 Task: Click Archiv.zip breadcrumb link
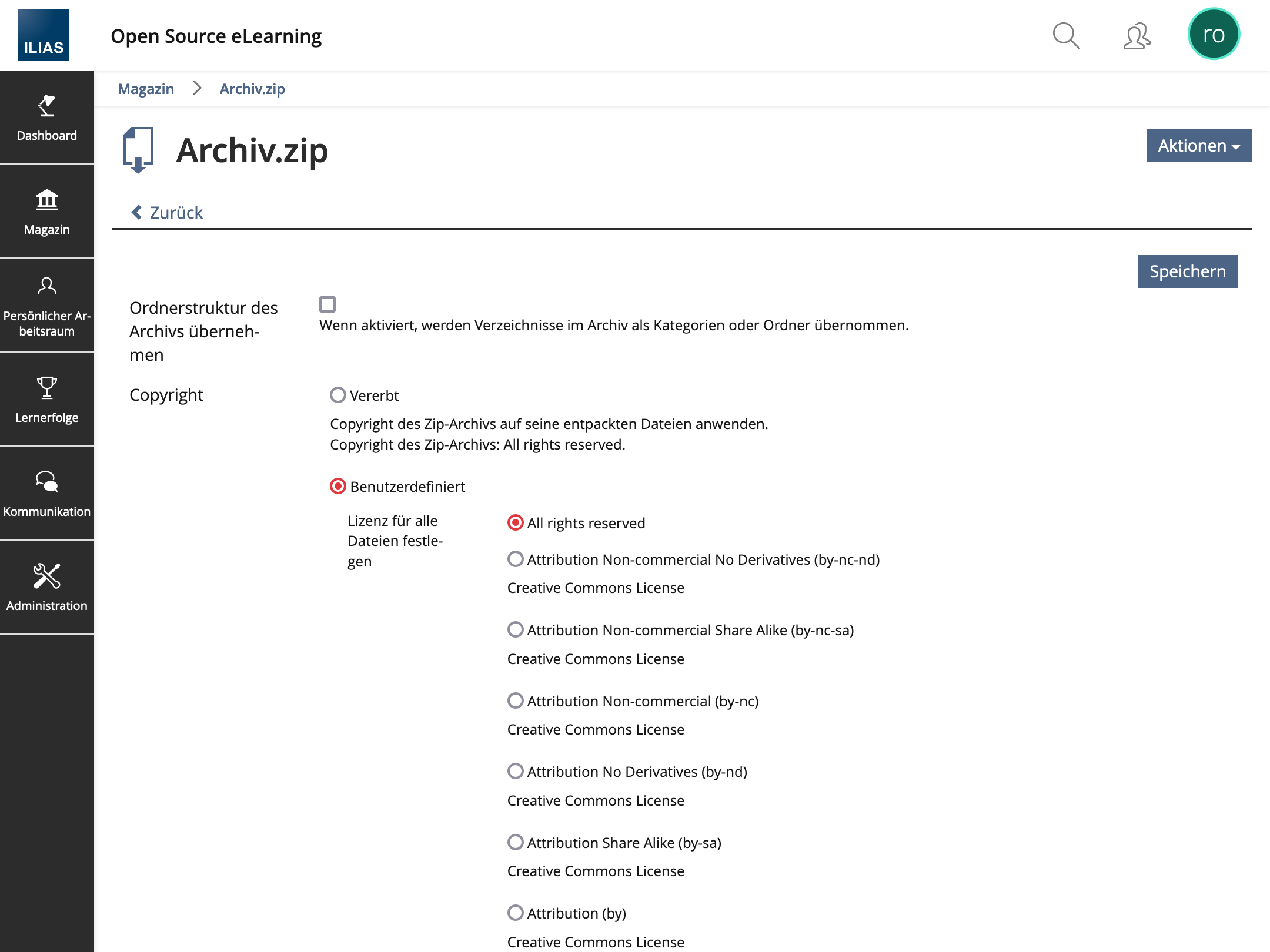[252, 89]
